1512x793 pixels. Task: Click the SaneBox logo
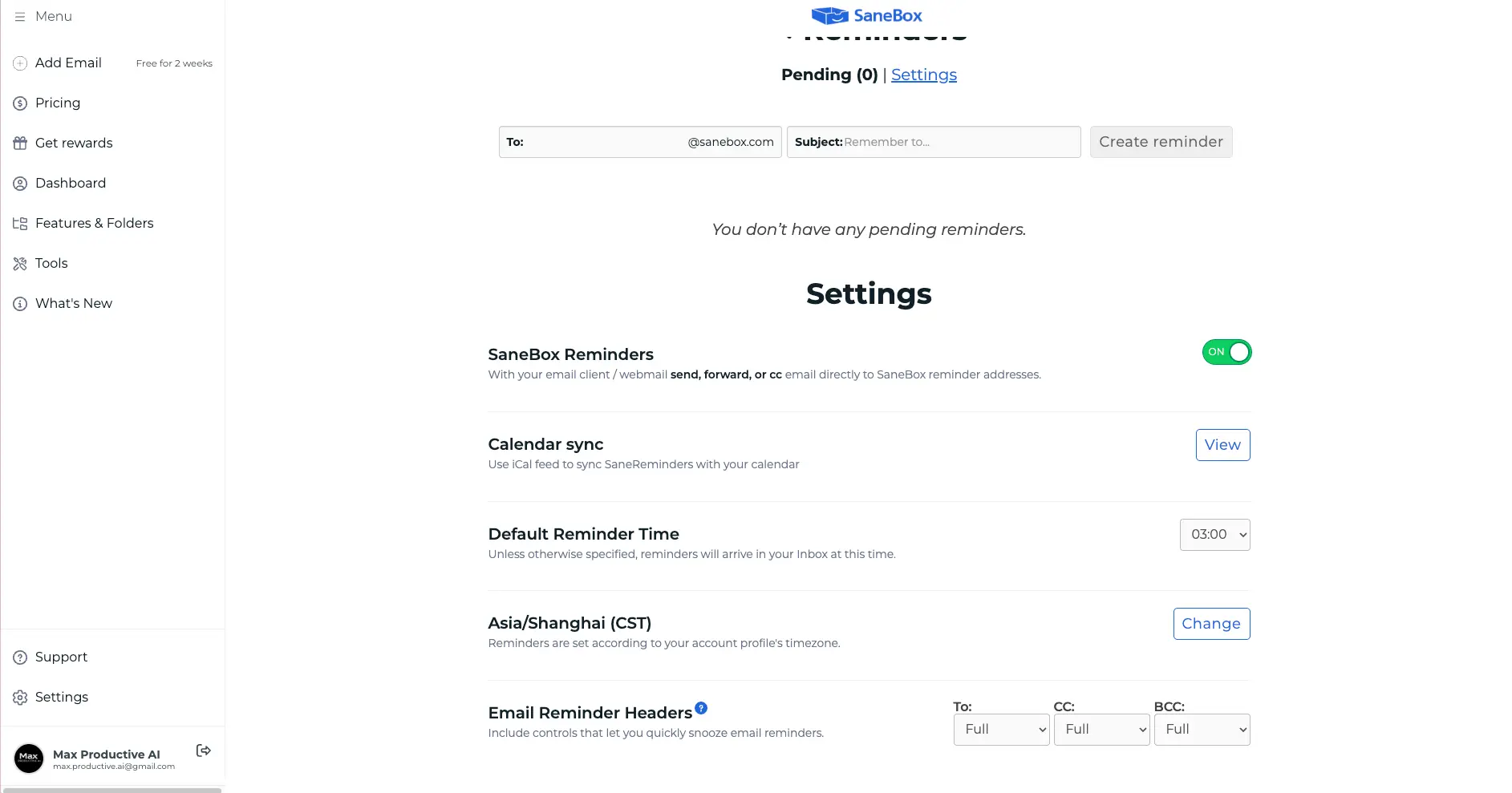coord(867,15)
